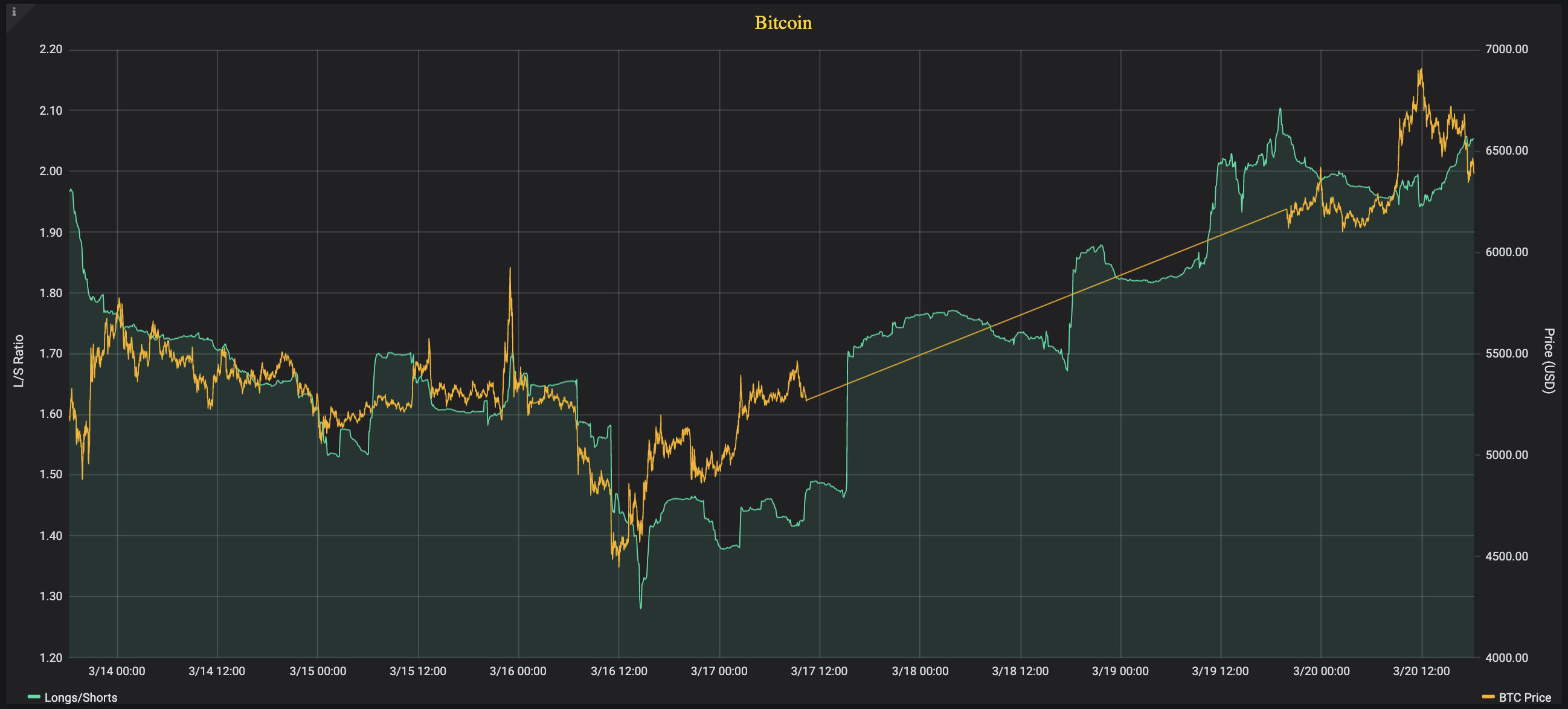Click the 3/16 12:00 time label

point(619,672)
